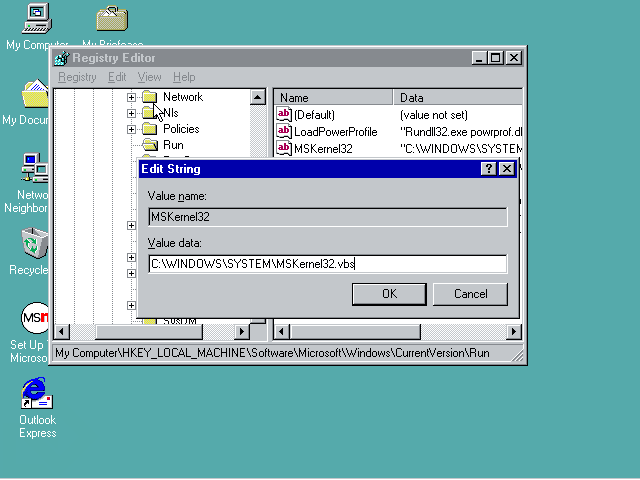The width and height of the screenshot is (640, 480).
Task: Maximize the Registry Editor window
Action: 496,58
